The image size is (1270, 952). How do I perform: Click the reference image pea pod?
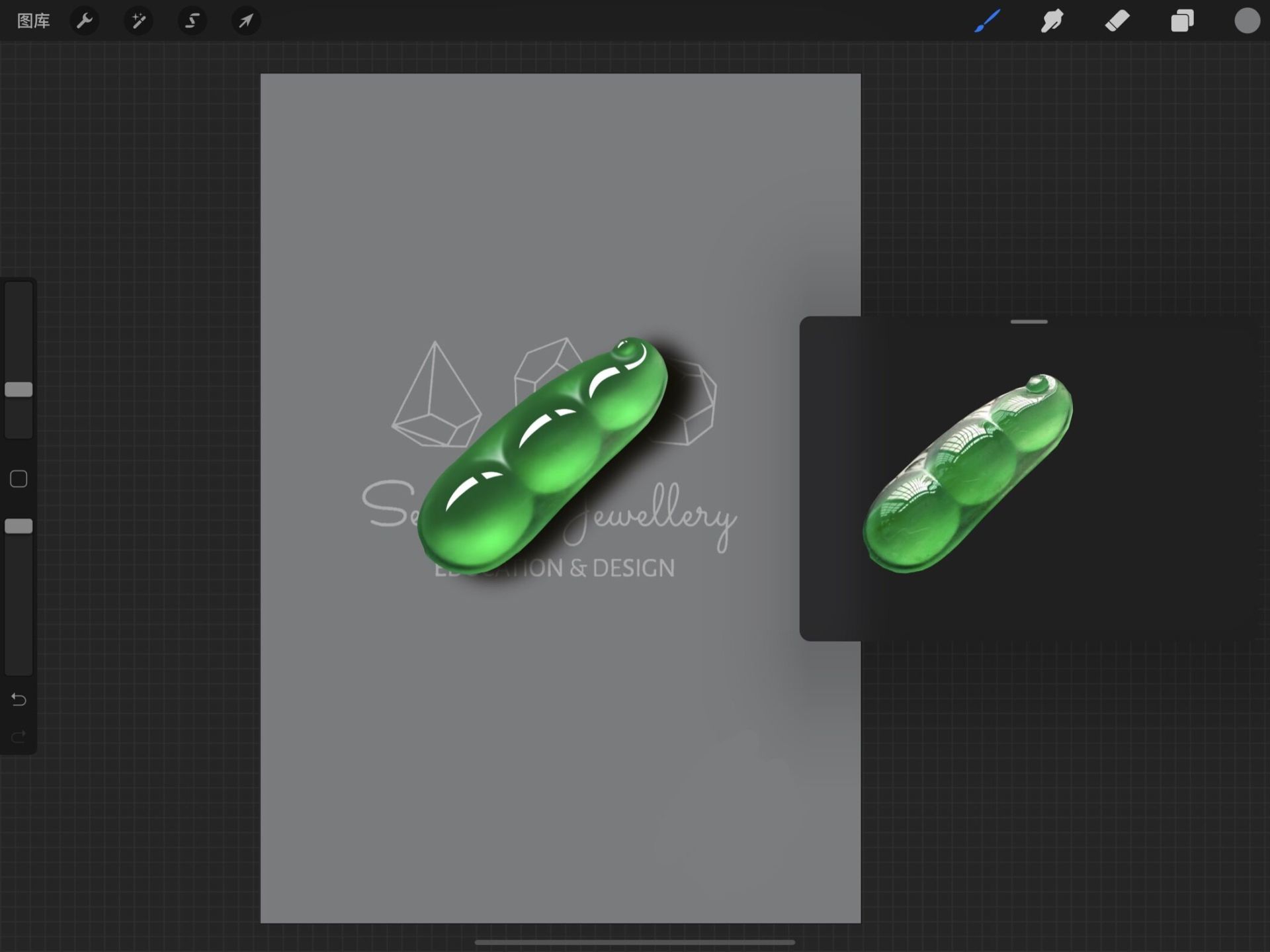click(x=968, y=474)
